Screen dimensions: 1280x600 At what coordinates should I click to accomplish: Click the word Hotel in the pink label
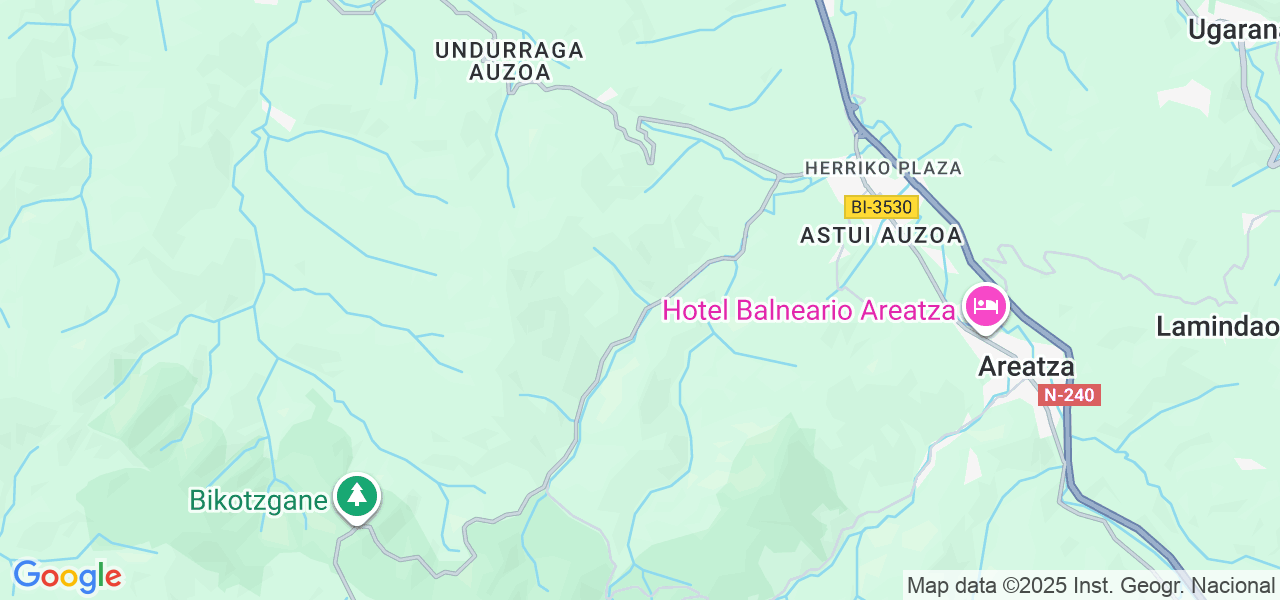click(x=696, y=310)
